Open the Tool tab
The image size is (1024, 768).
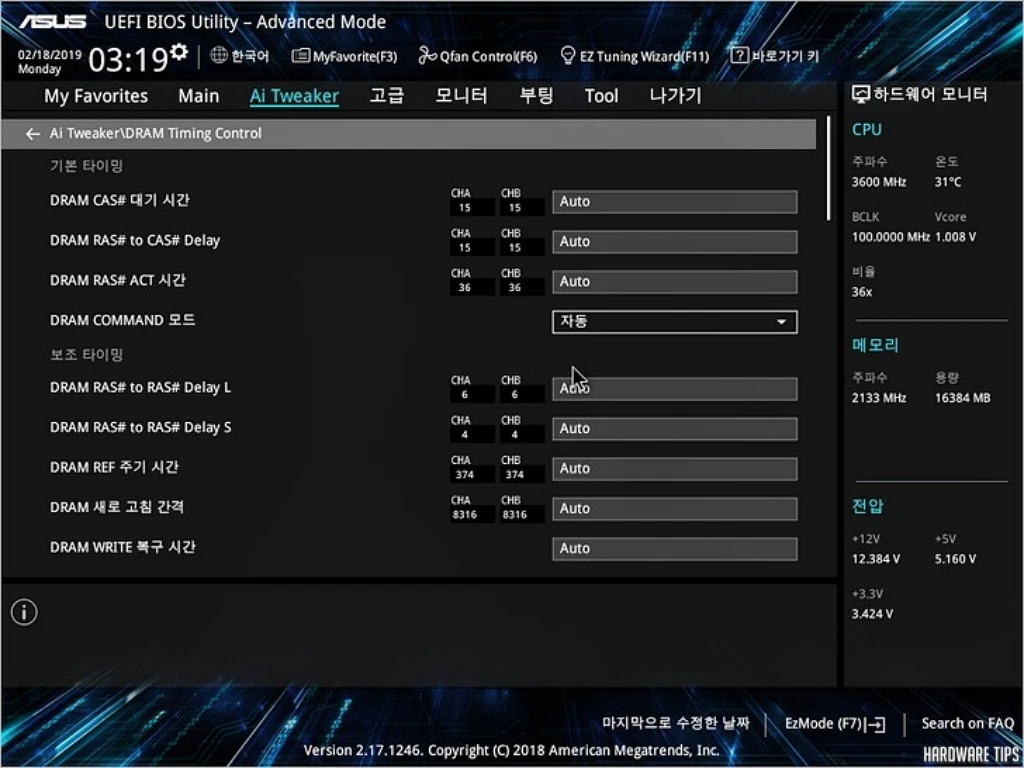coord(601,96)
